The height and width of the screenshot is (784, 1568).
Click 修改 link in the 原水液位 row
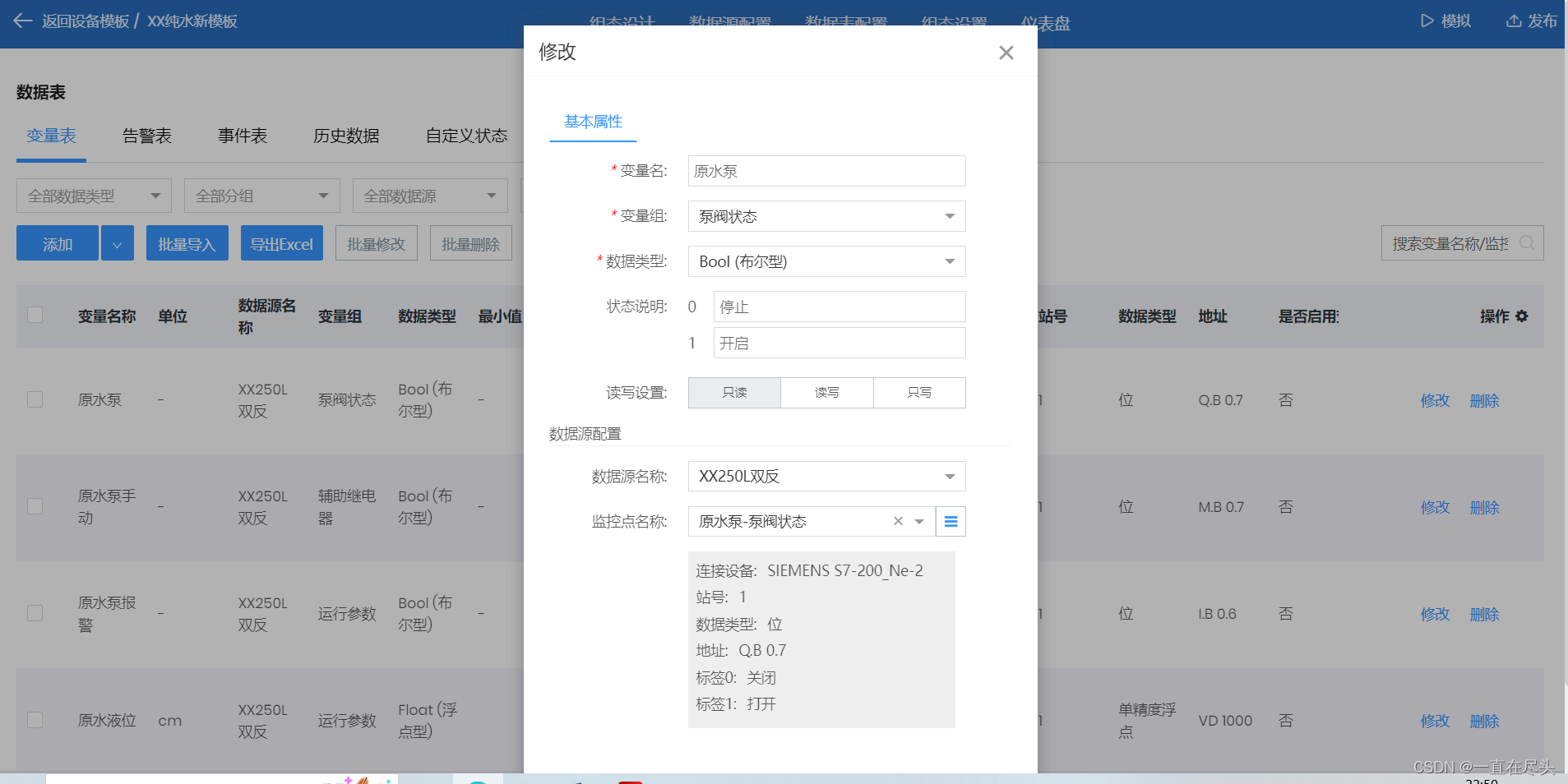[x=1436, y=722]
